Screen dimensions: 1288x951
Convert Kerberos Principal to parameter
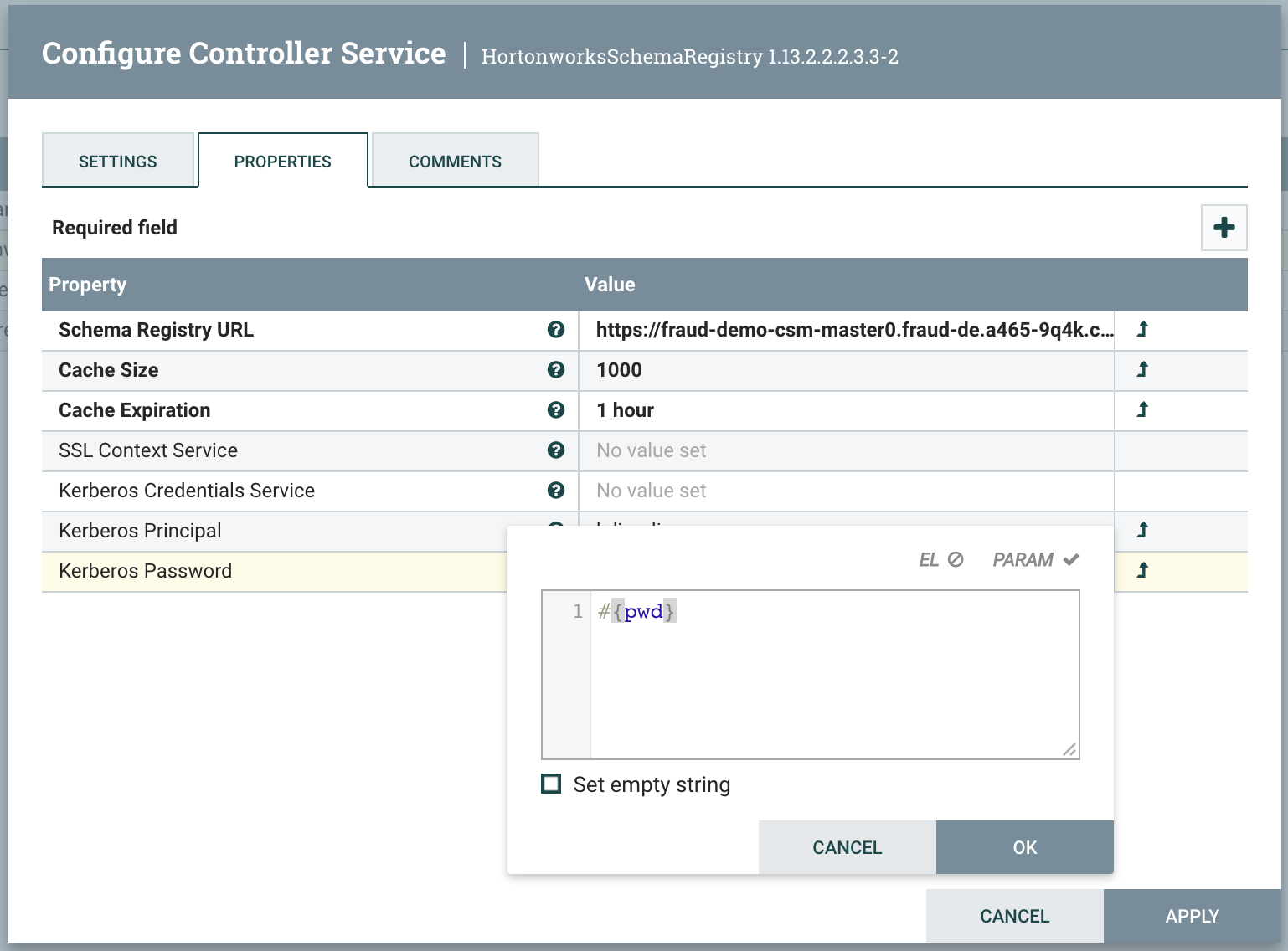click(x=1142, y=531)
